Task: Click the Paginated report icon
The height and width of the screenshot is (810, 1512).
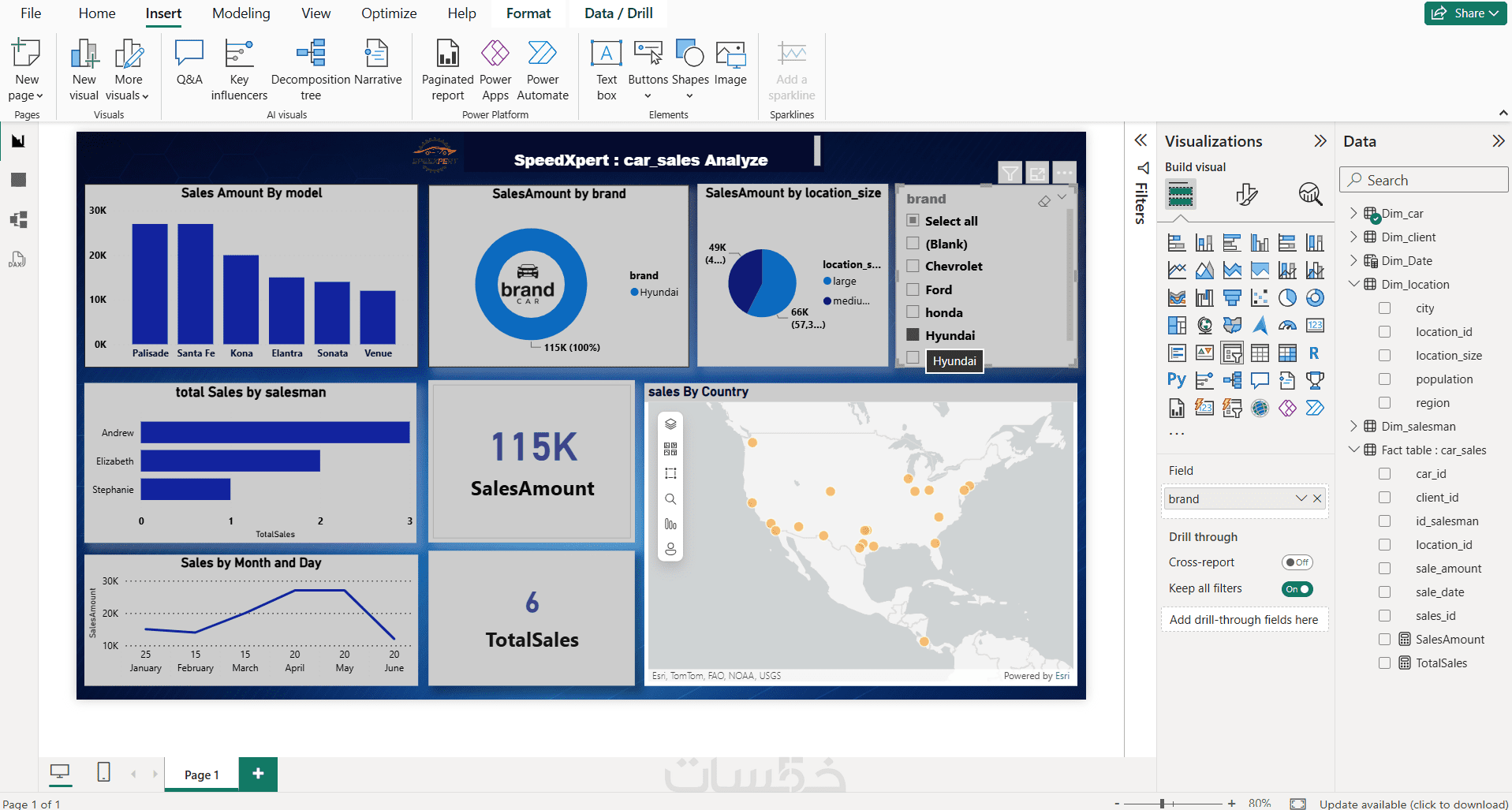Action: pos(448,54)
